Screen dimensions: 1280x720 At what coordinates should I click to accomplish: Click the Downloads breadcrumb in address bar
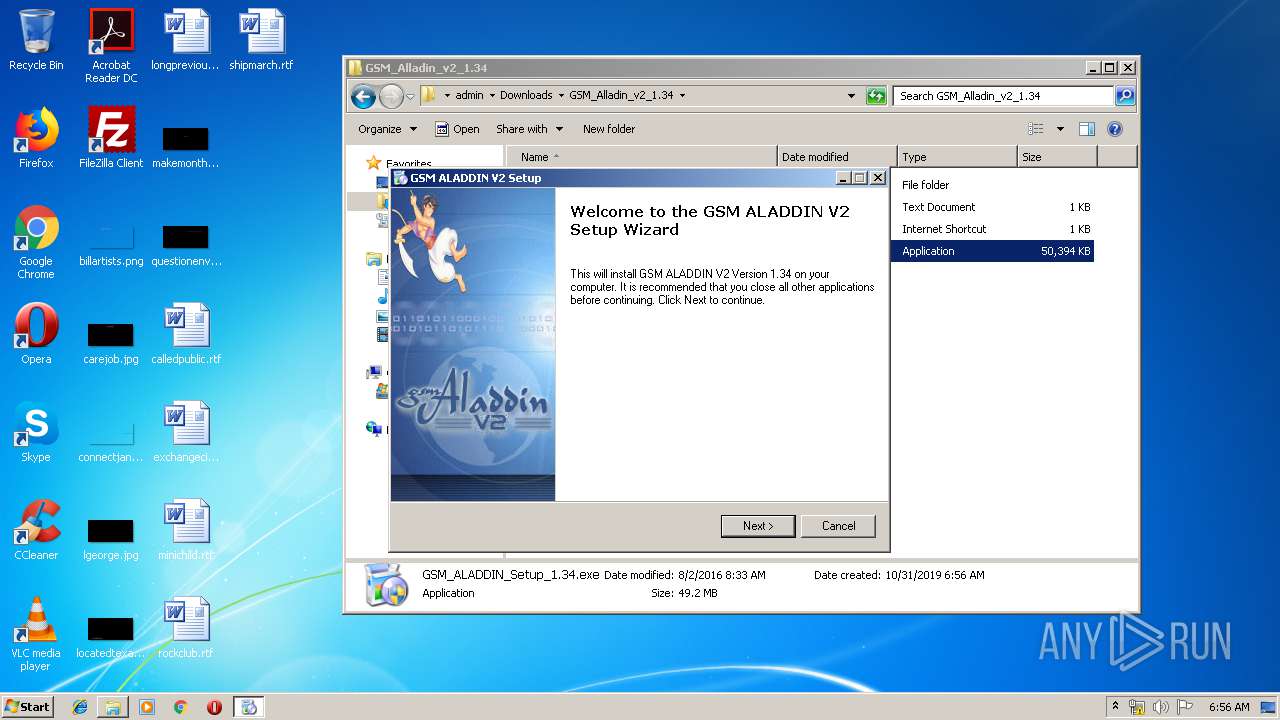[x=526, y=96]
